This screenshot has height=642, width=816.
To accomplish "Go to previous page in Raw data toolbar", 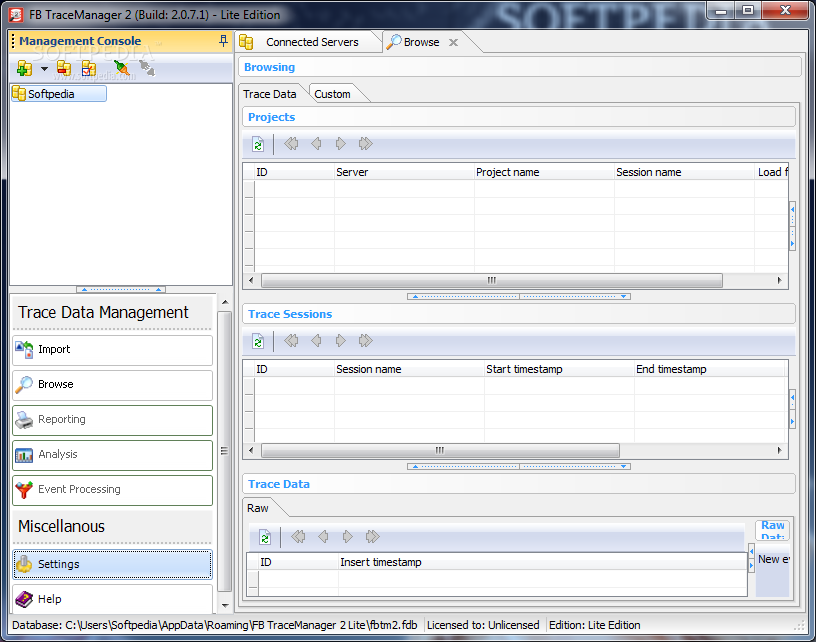I will click(323, 536).
